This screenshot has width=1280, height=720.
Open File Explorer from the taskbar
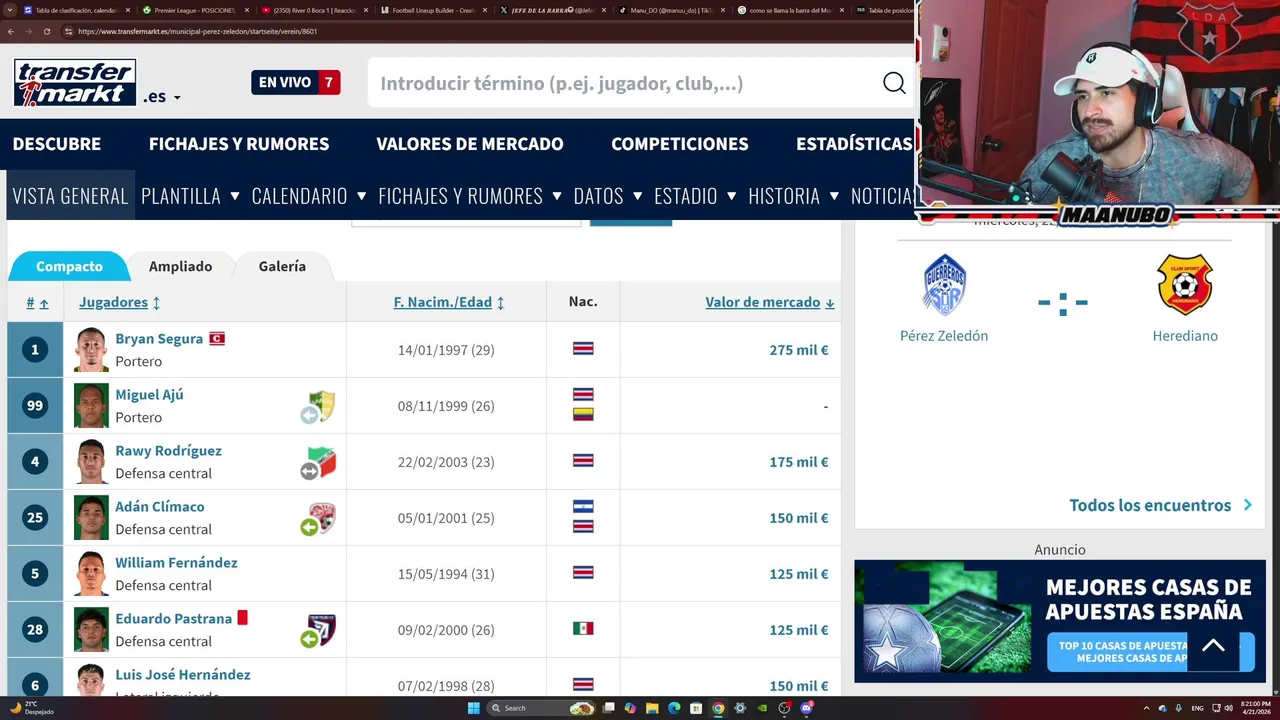tap(652, 708)
